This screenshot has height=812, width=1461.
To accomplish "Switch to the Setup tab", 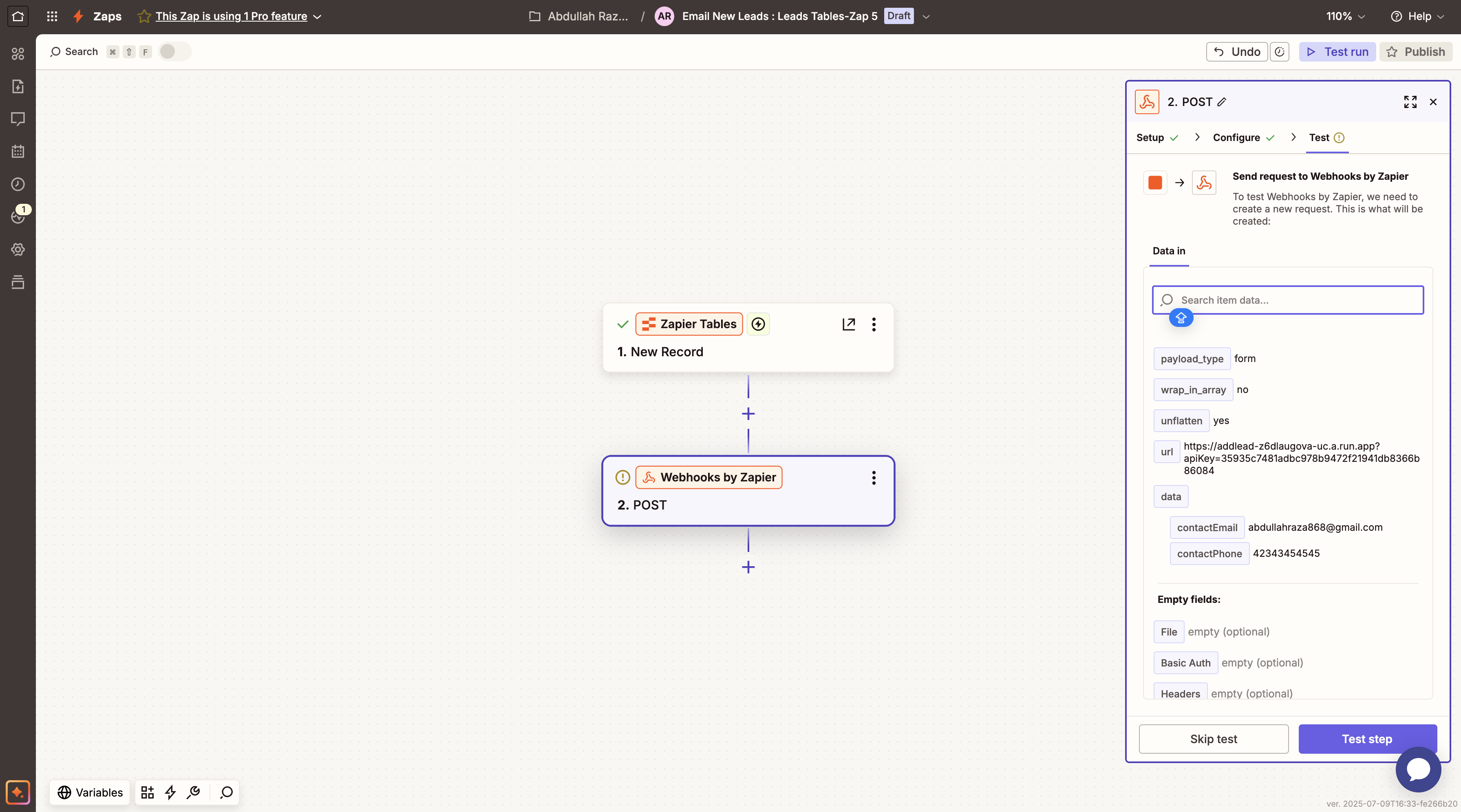I will click(x=1150, y=138).
